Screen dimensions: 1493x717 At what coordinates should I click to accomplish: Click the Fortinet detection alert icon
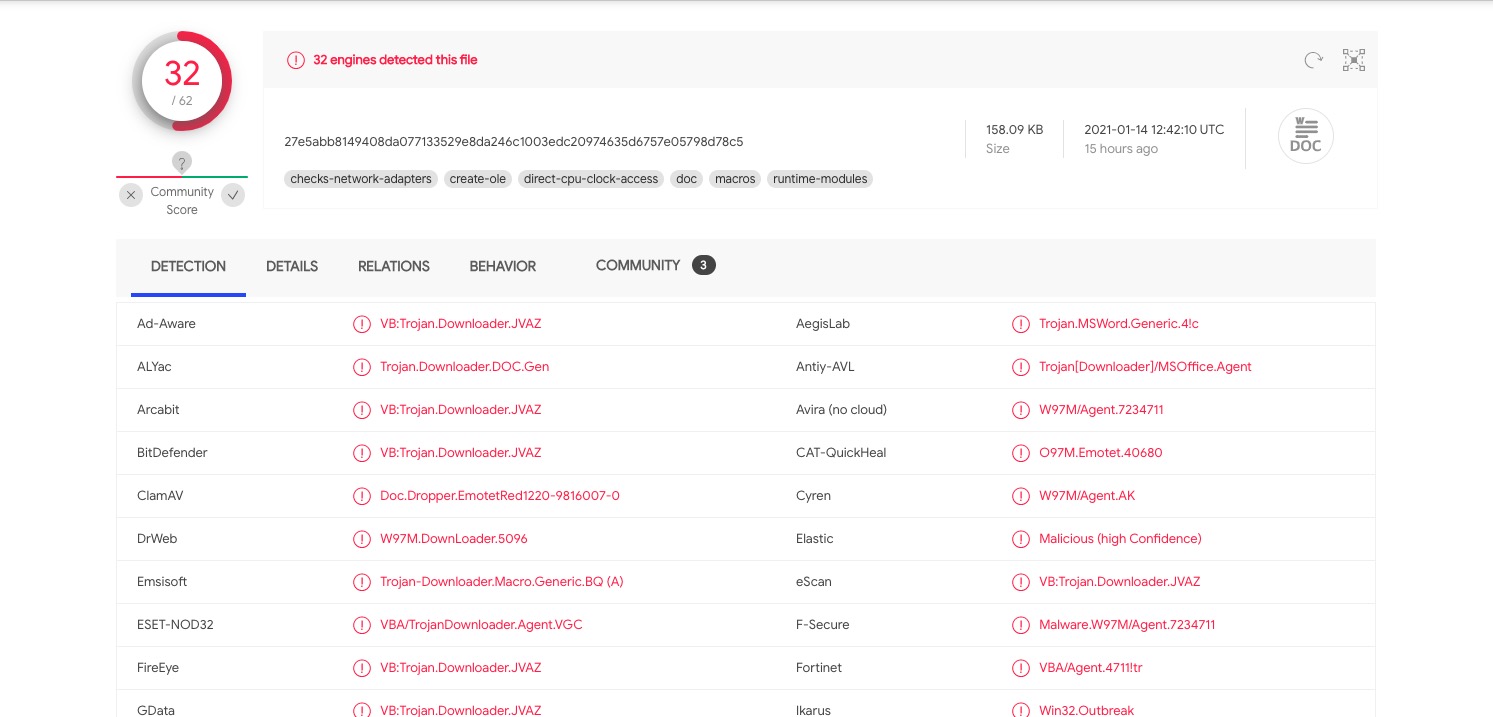(x=1021, y=668)
